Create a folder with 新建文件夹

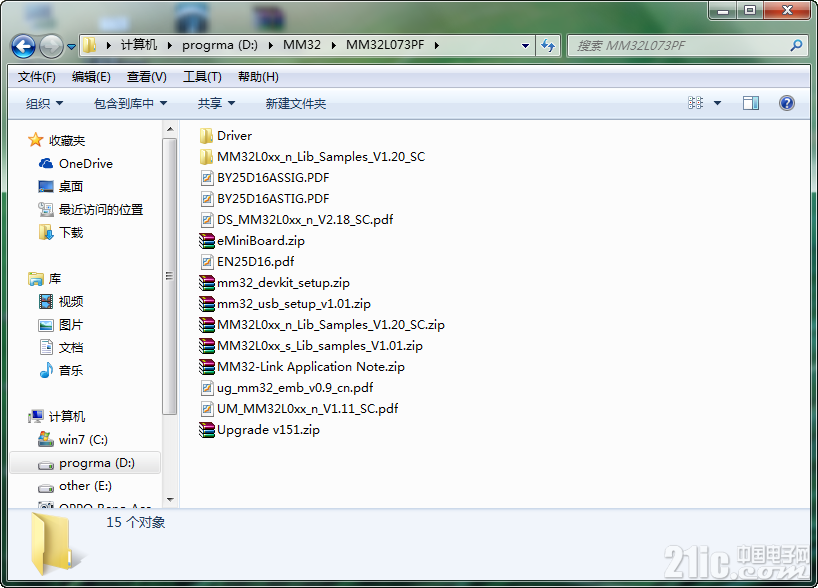tap(296, 103)
